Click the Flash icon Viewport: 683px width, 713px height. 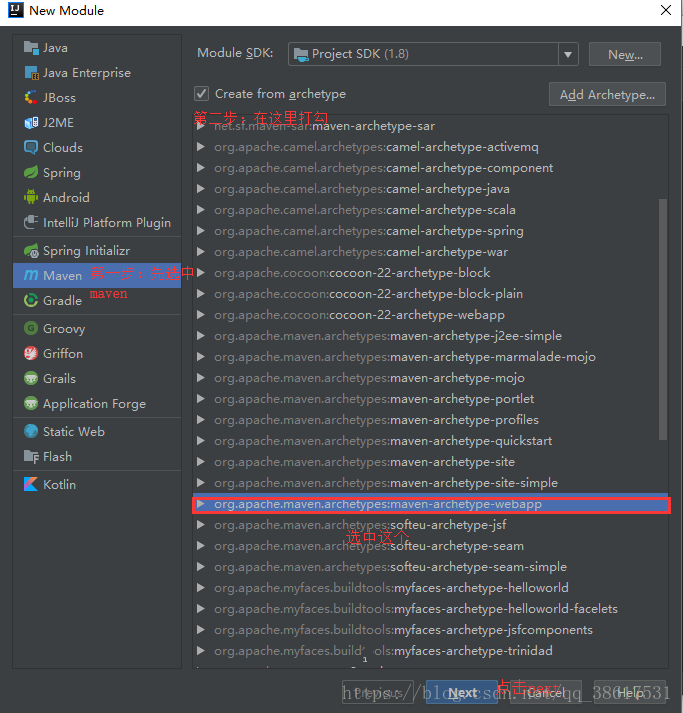click(x=31, y=457)
